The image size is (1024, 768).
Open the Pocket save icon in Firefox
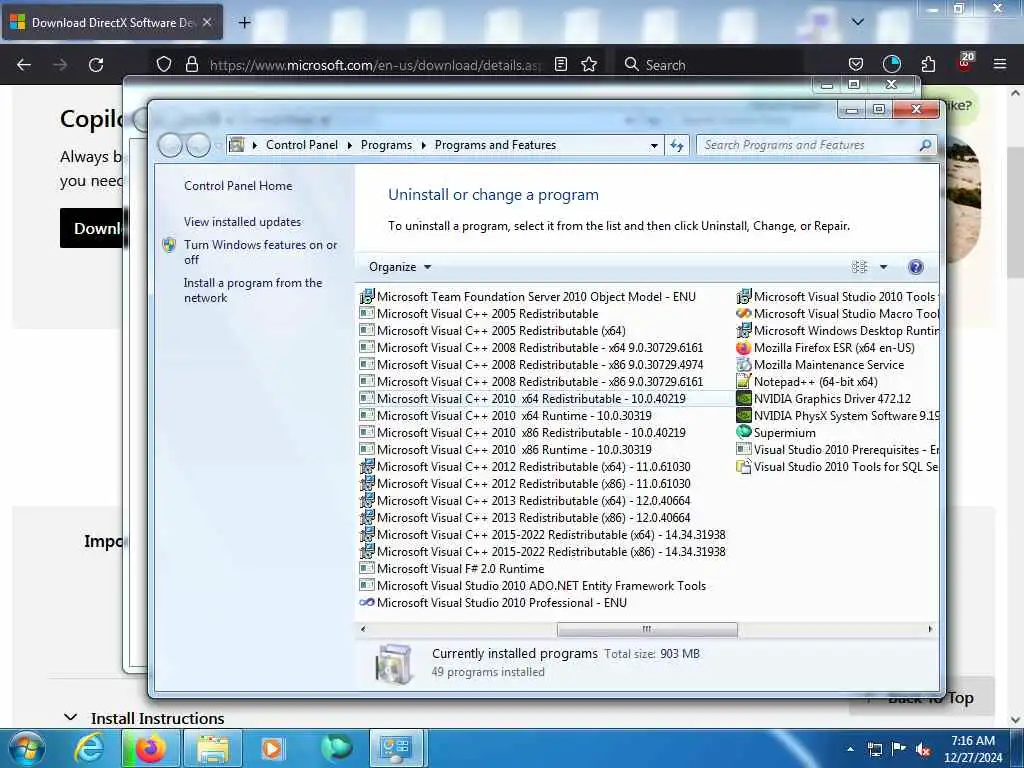tap(856, 64)
